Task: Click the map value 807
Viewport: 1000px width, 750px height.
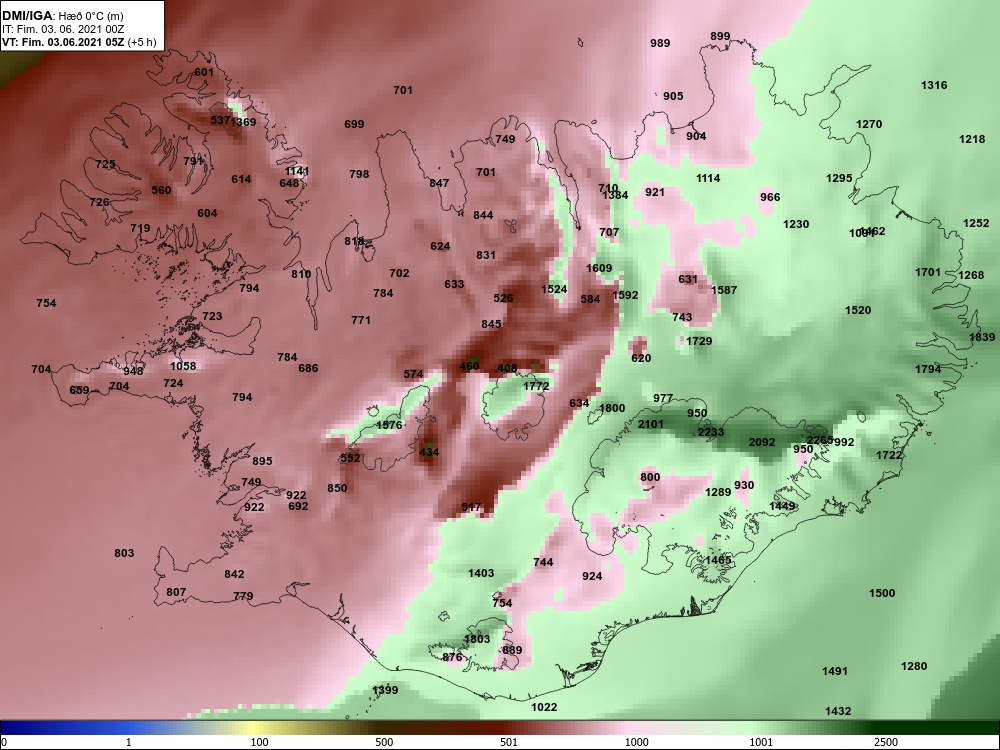Action: click(176, 592)
